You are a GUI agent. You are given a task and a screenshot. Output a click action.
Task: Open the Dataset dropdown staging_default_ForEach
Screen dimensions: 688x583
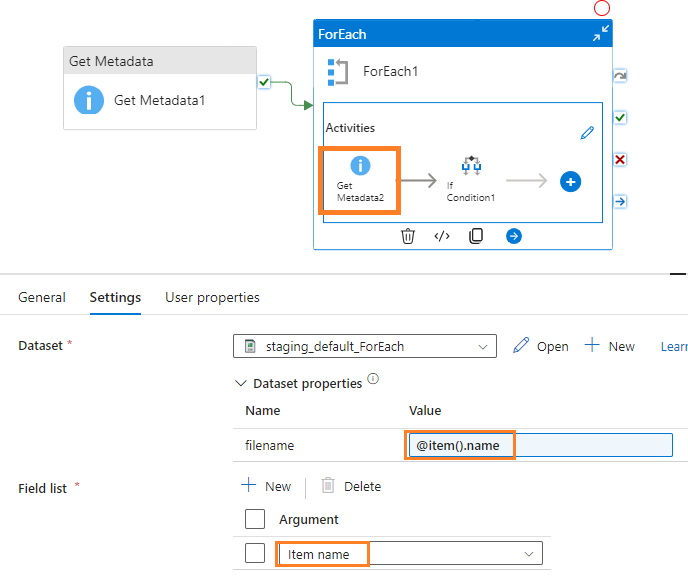364,346
